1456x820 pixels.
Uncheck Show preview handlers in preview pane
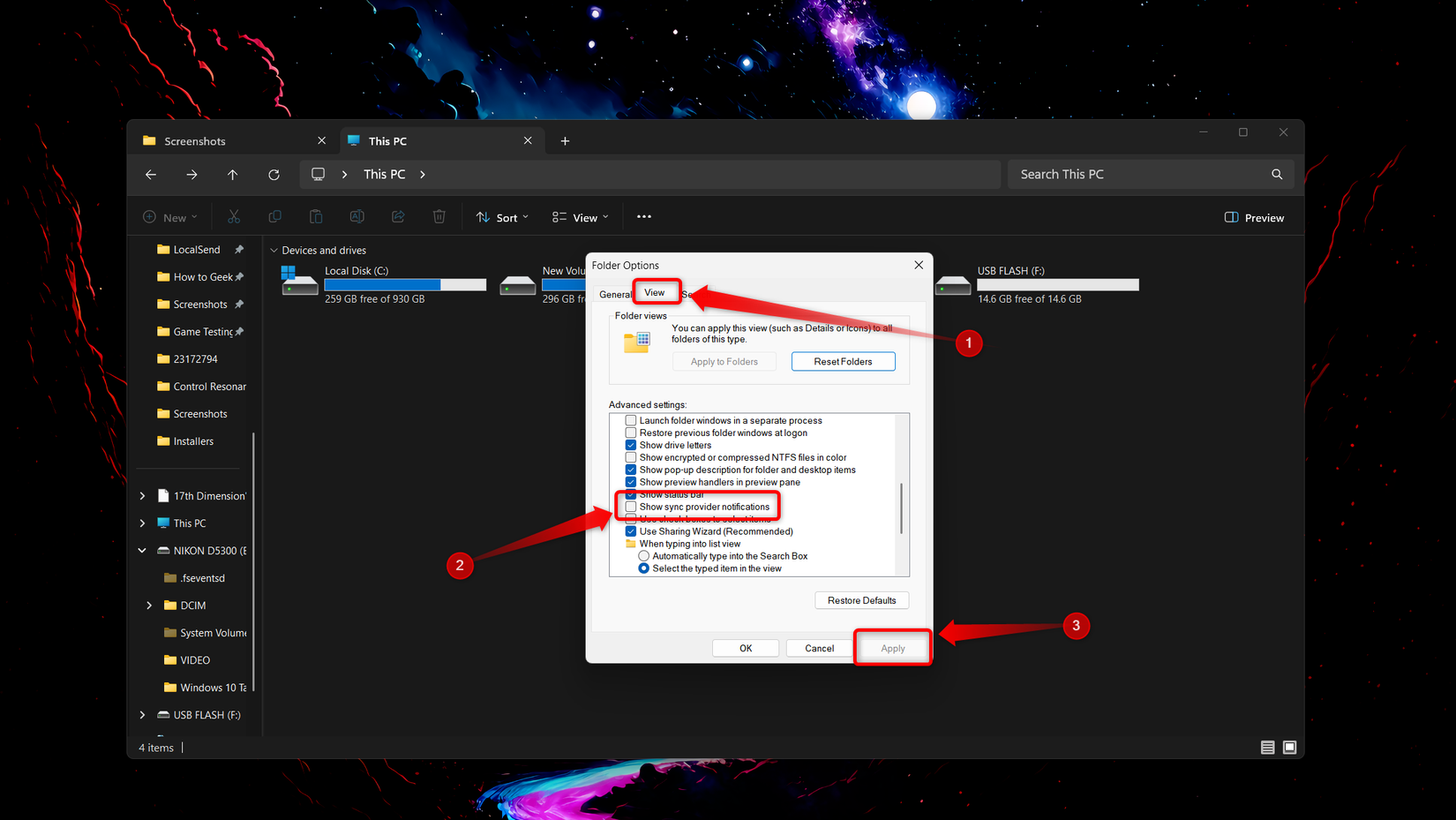(x=631, y=483)
